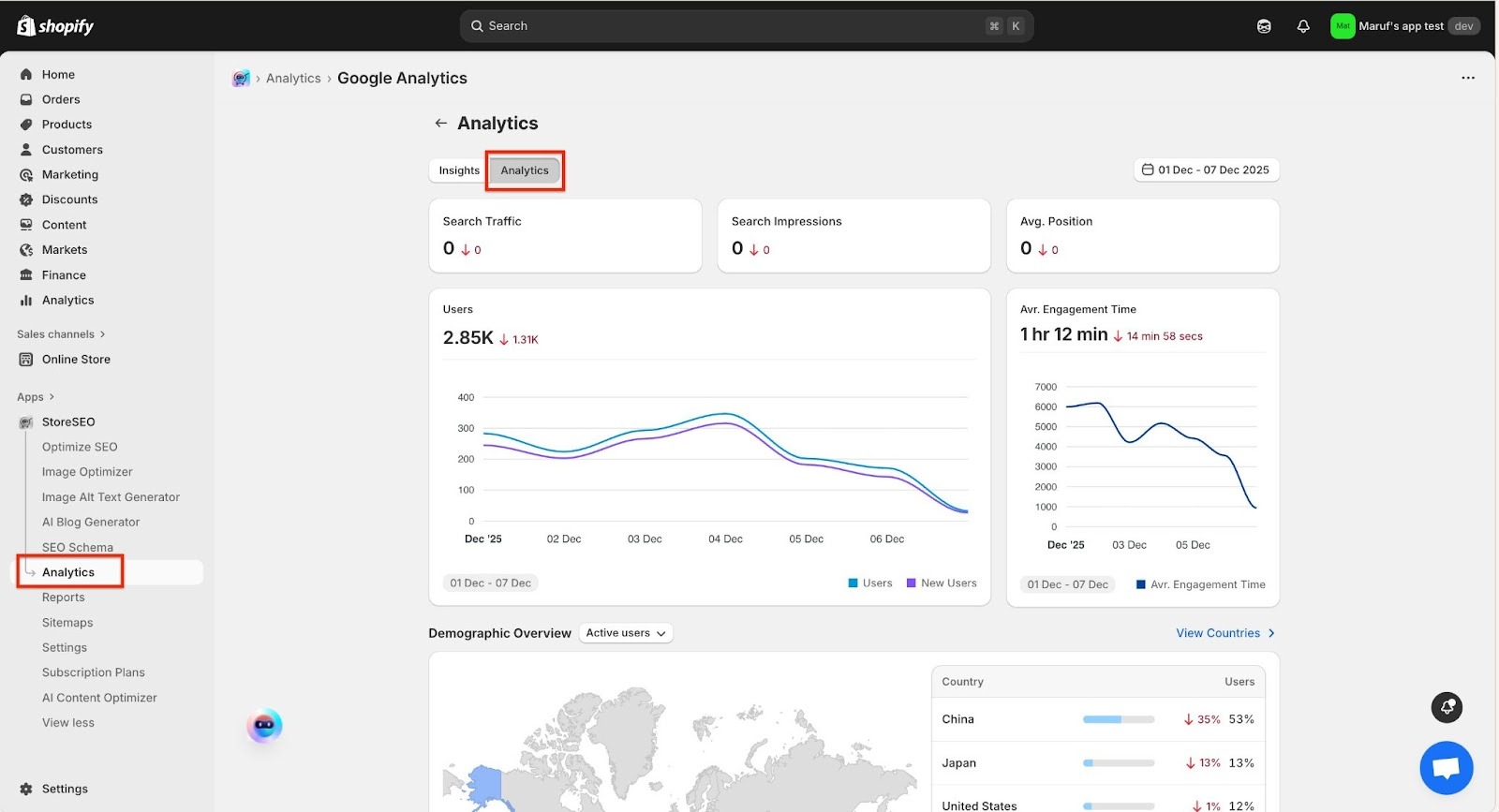The image size is (1499, 812).
Task: Select the Analytics tab next to Insights
Action: coord(525,170)
